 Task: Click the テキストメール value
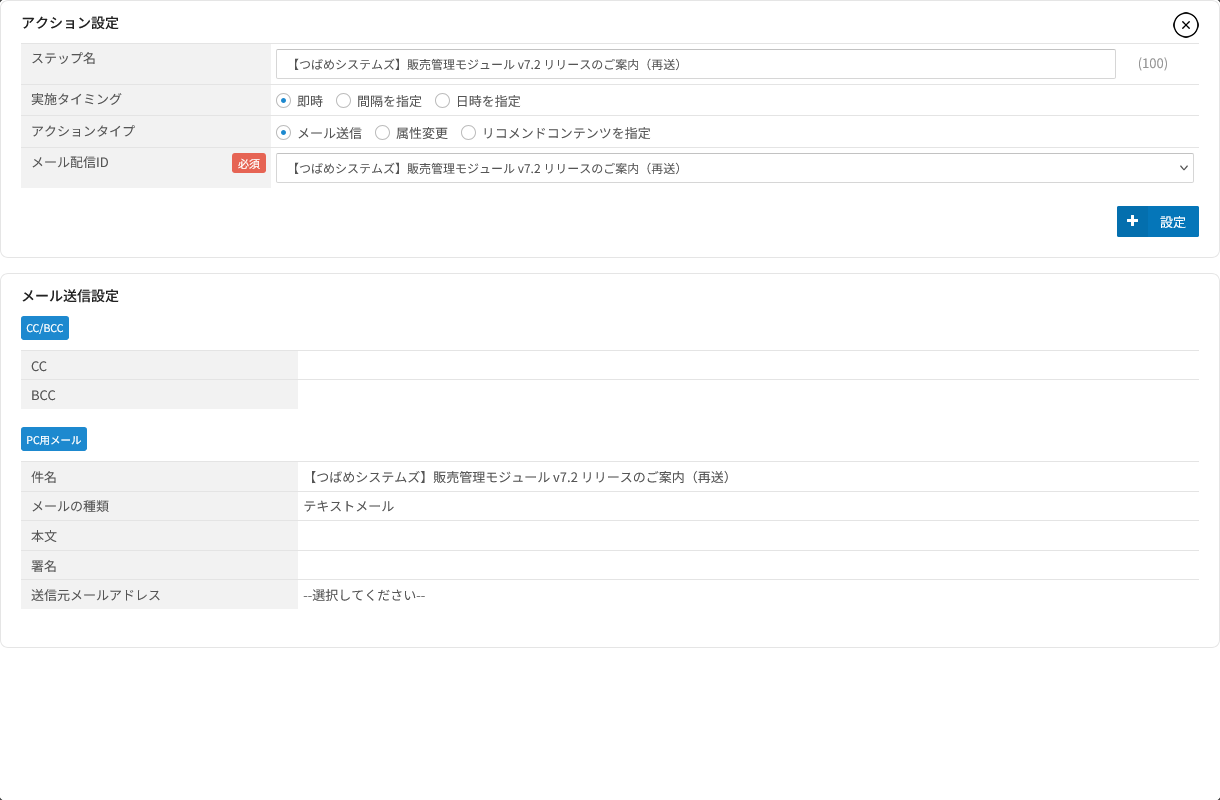(349, 507)
